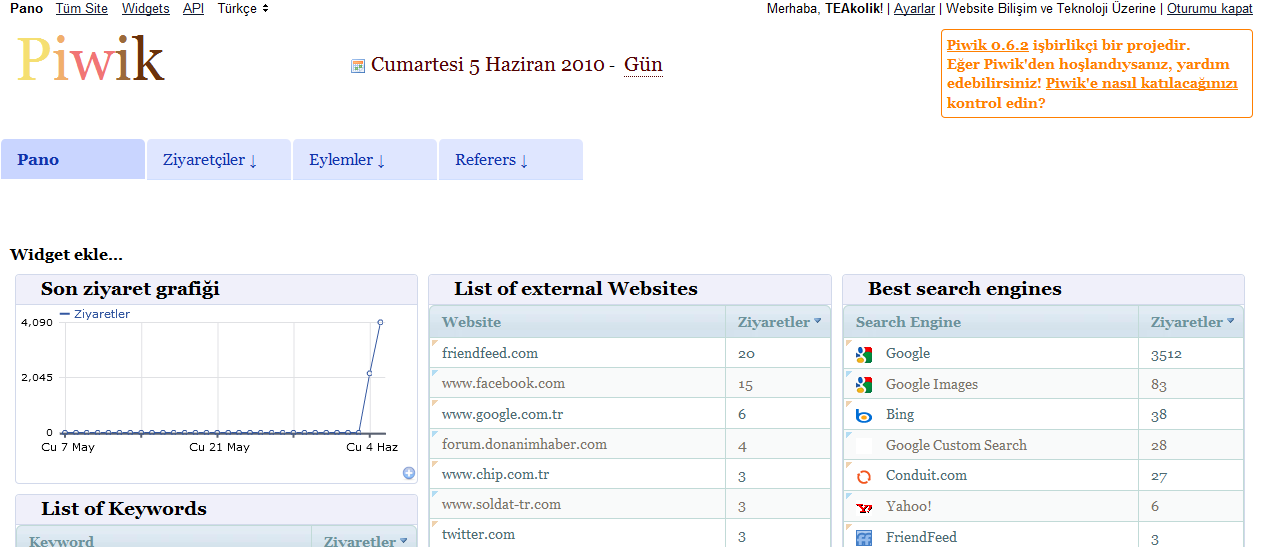Click the Google Images visits value 83
The image size is (1262, 547).
point(1159,384)
